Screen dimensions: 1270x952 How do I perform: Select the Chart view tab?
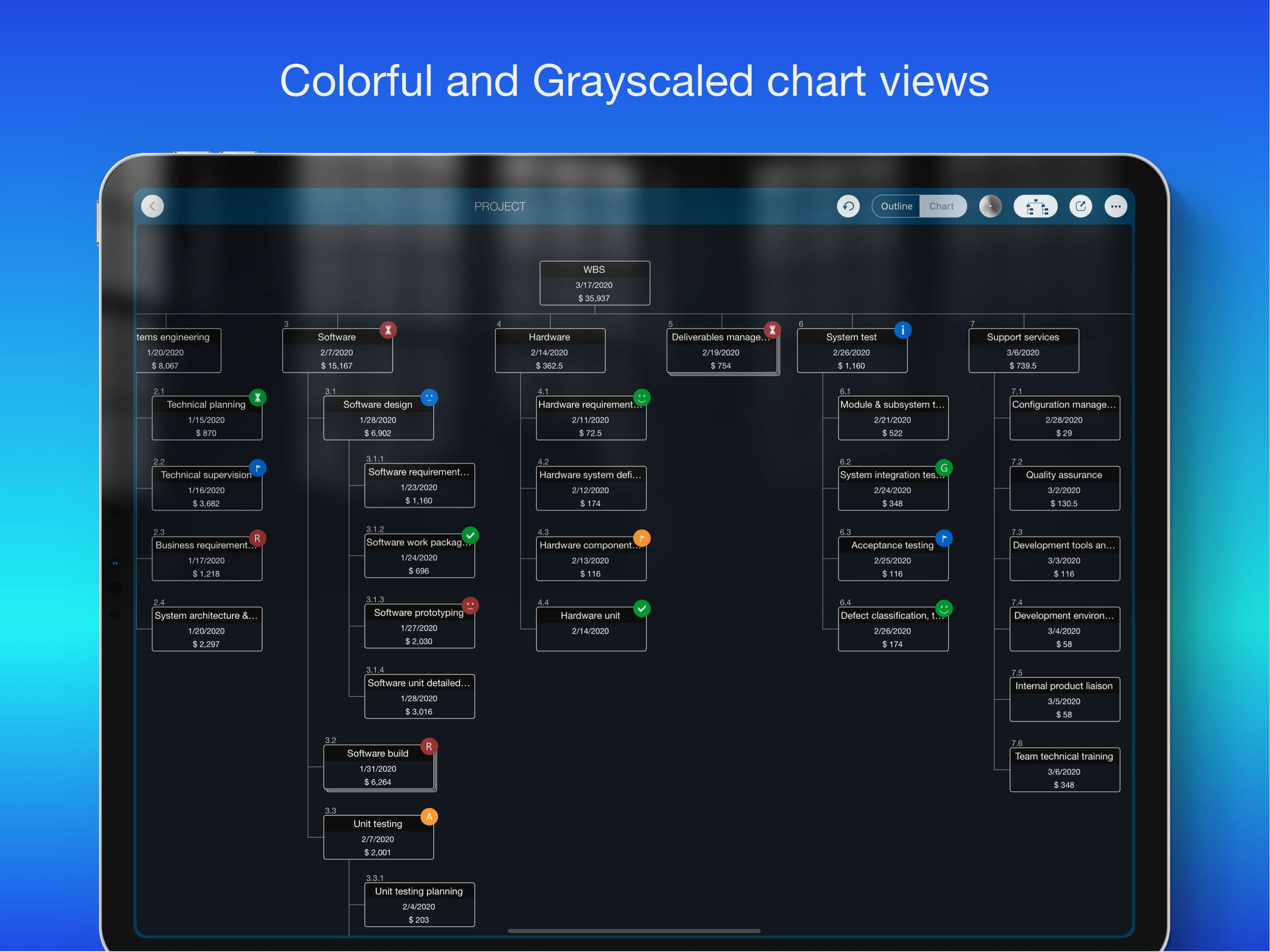(941, 206)
